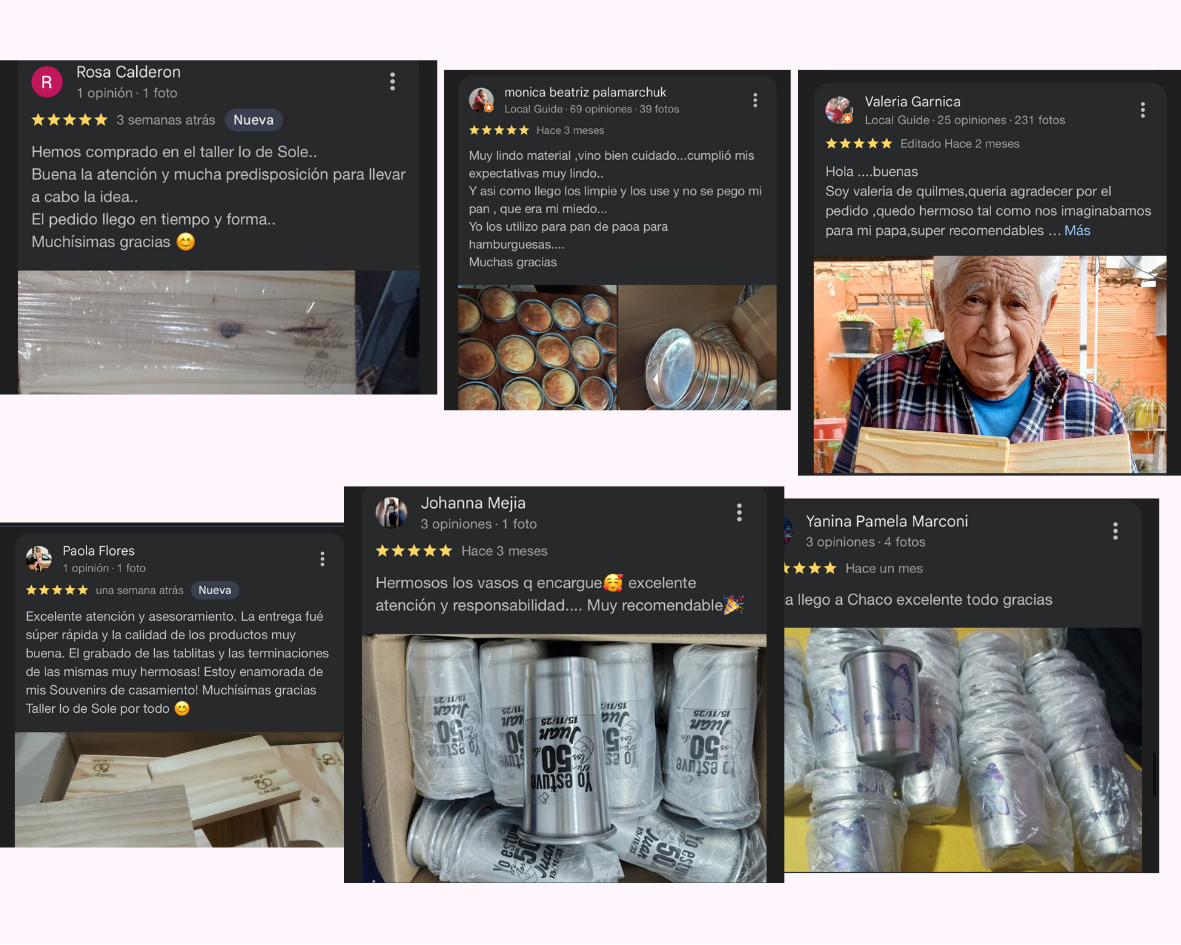
Task: Open the monica beatriz palamarchuk profile name
Action: 585,92
